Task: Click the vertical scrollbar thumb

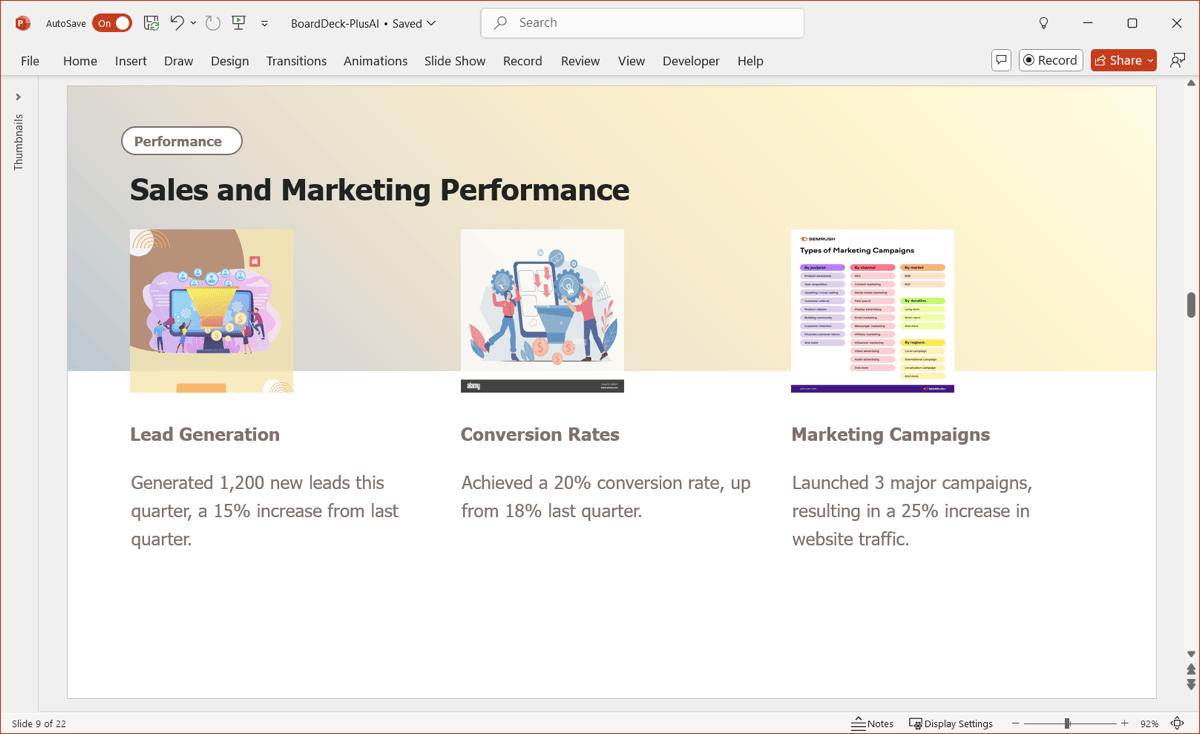Action: 1191,305
